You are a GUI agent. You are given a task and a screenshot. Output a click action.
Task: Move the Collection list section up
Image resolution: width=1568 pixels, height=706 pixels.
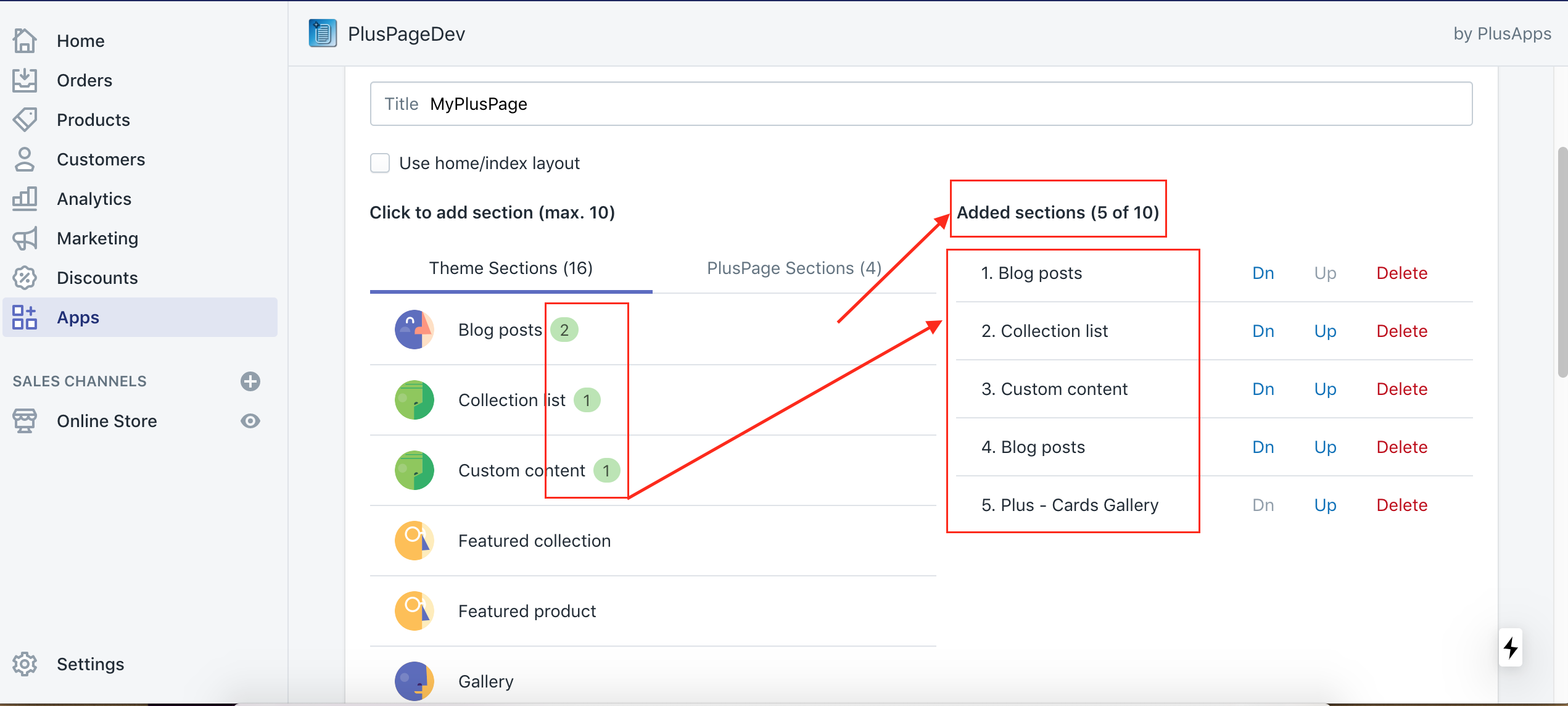click(x=1324, y=330)
